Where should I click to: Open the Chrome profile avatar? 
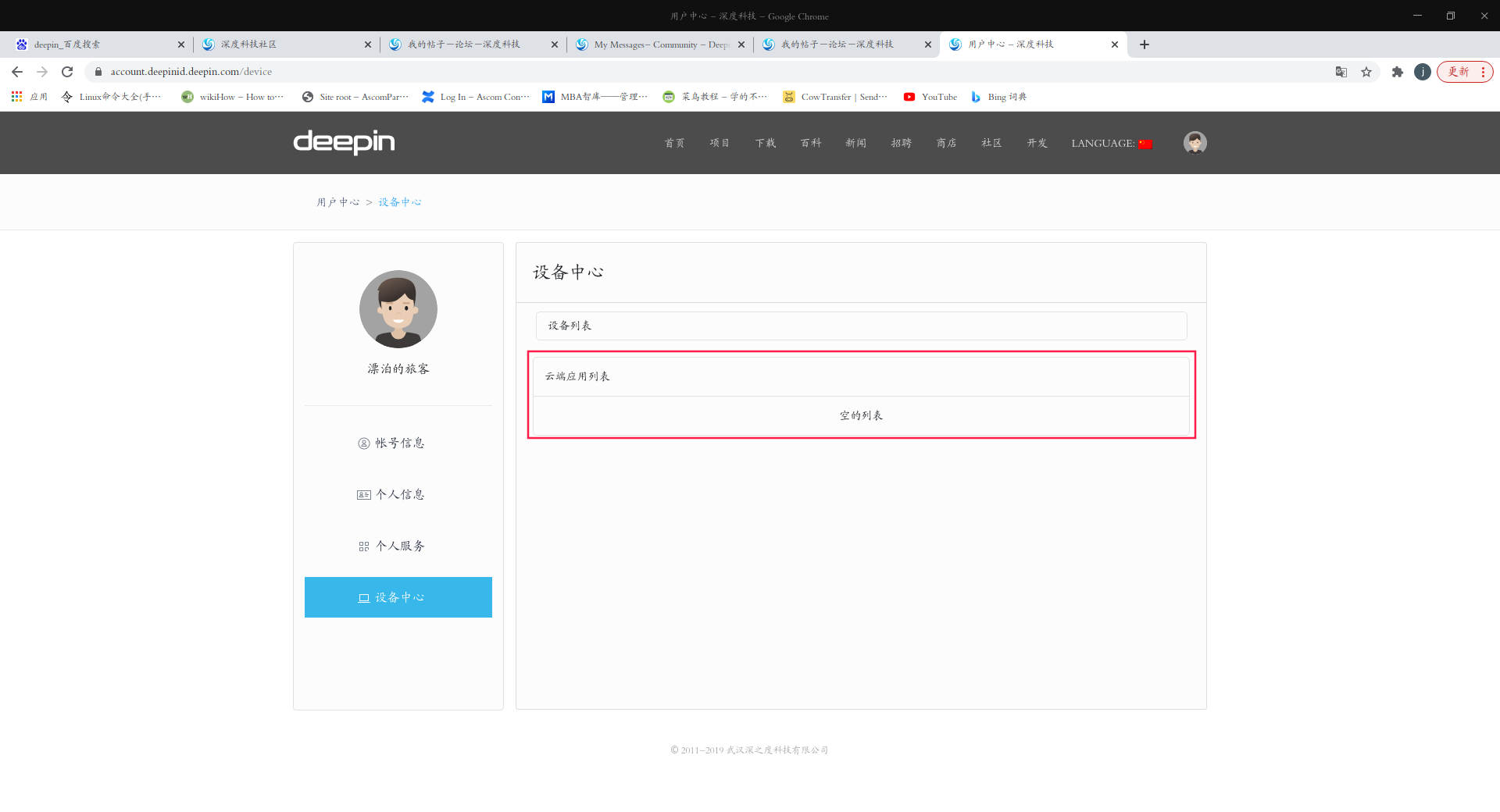tap(1423, 72)
